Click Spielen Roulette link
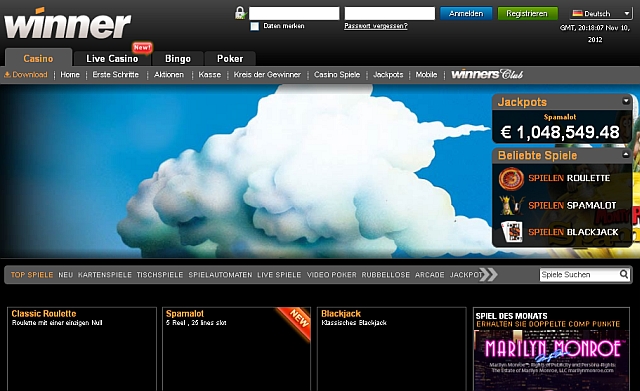 pos(569,178)
